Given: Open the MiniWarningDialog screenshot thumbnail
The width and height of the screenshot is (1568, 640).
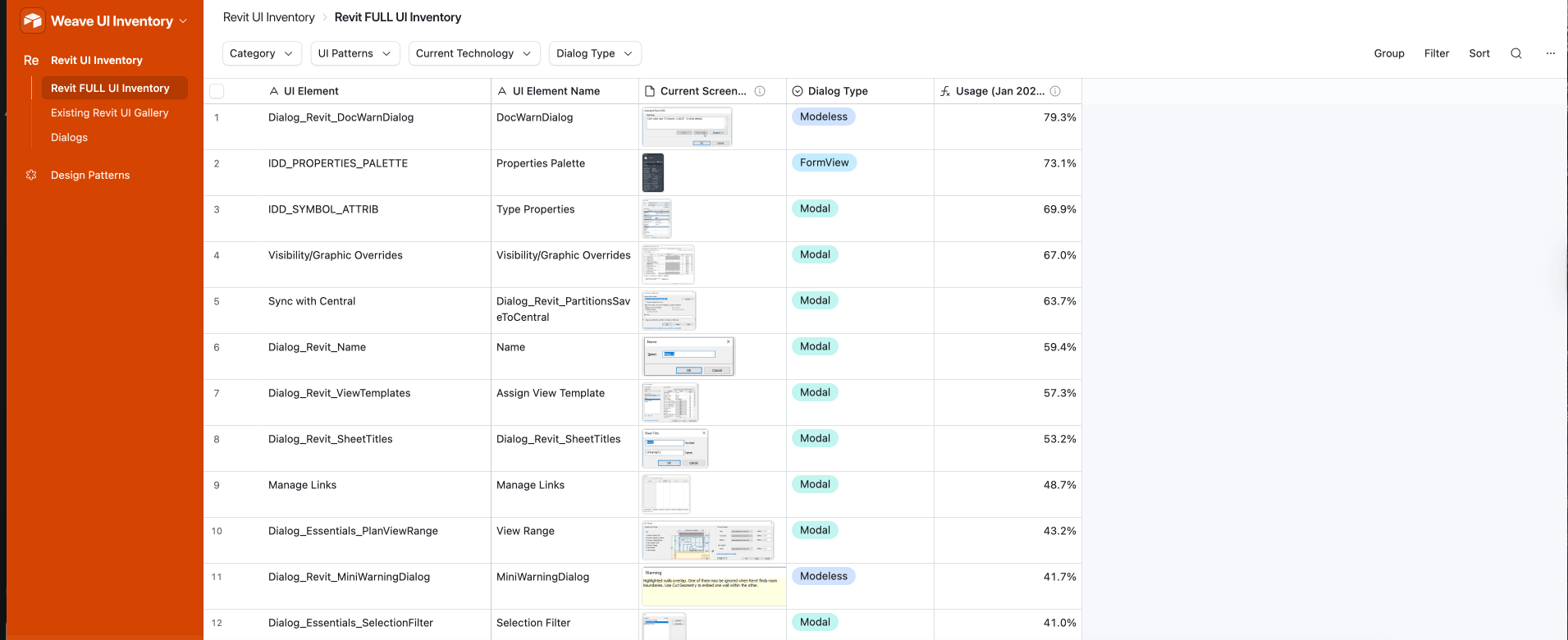Looking at the screenshot, I should tap(714, 587).
